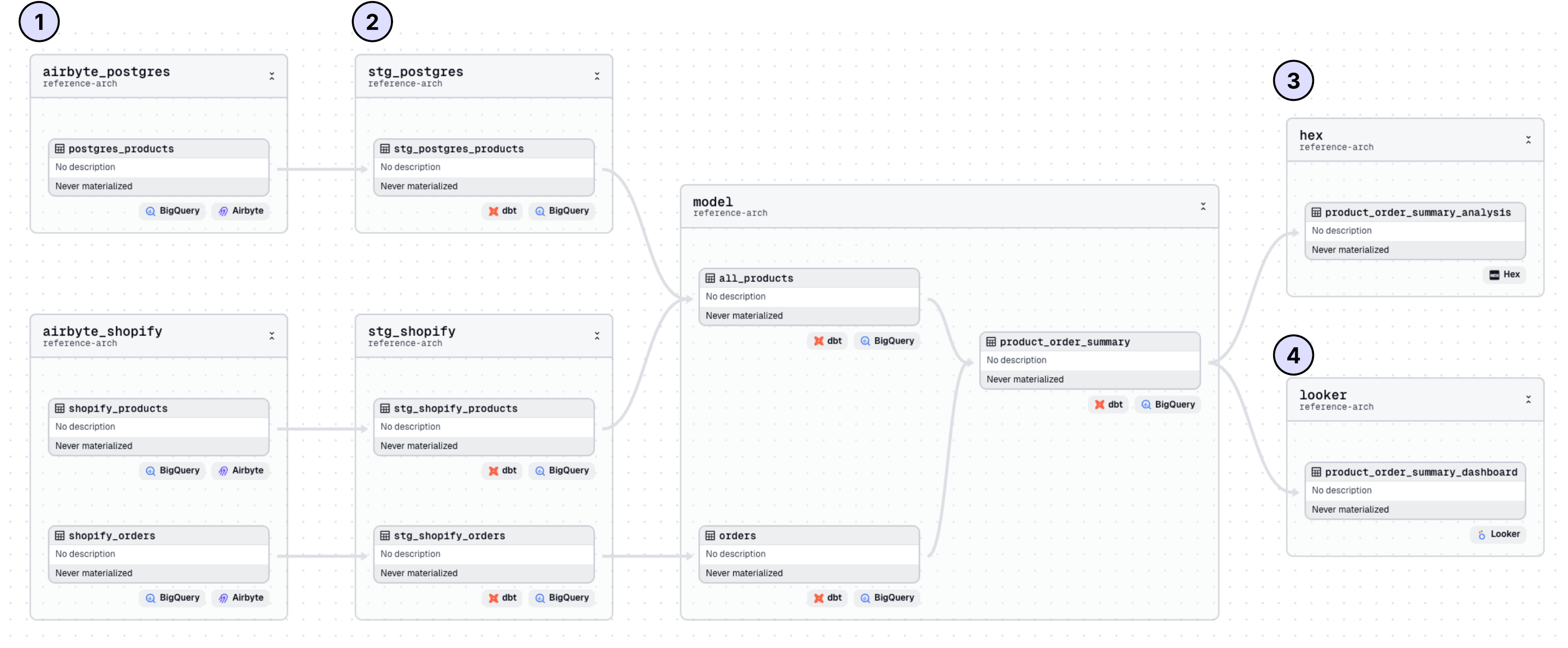Click the table icon next to shopify_orders
Screen dimensions: 1568x648
coord(60,536)
